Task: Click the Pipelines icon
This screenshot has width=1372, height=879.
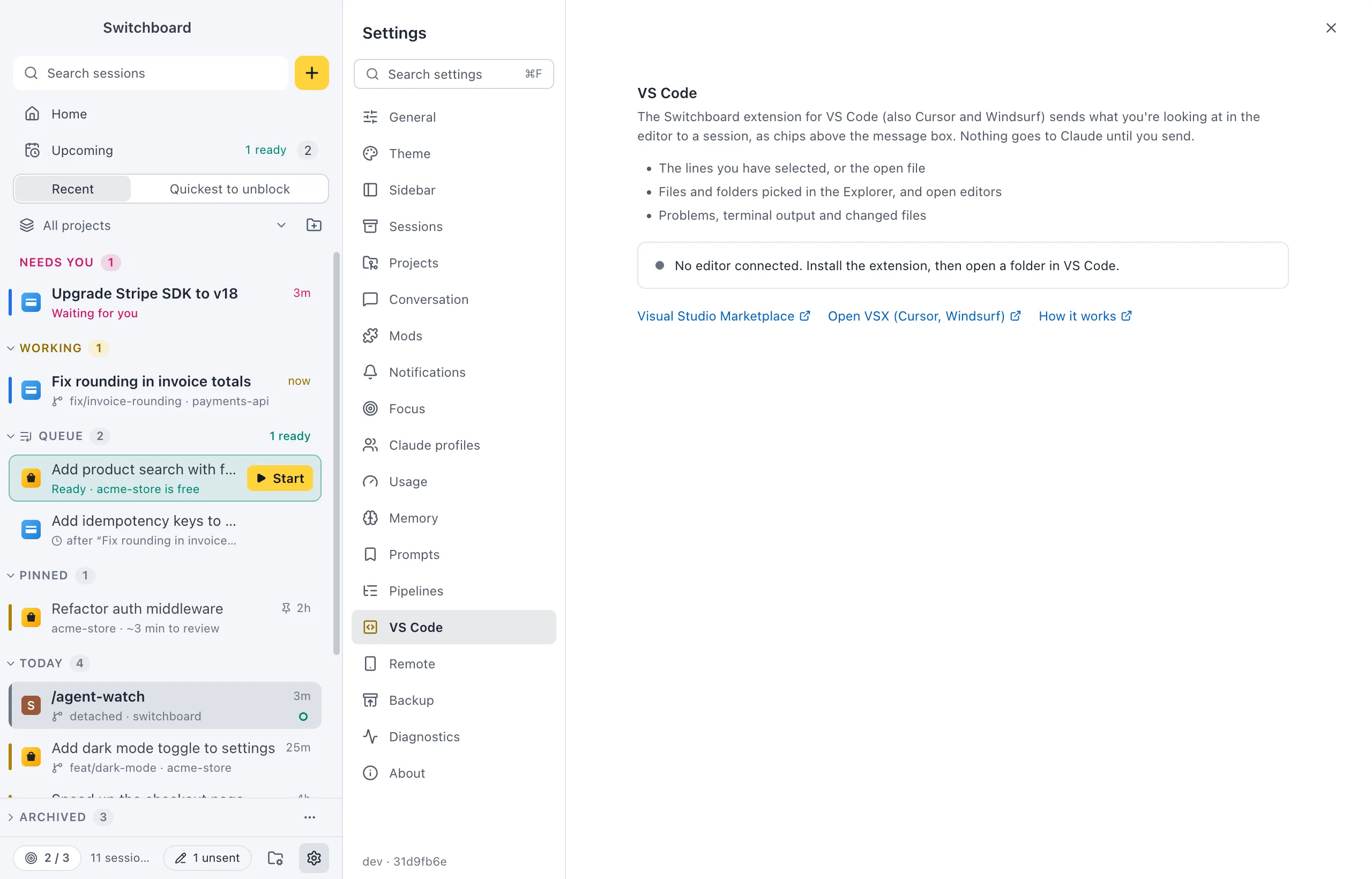Action: point(370,591)
